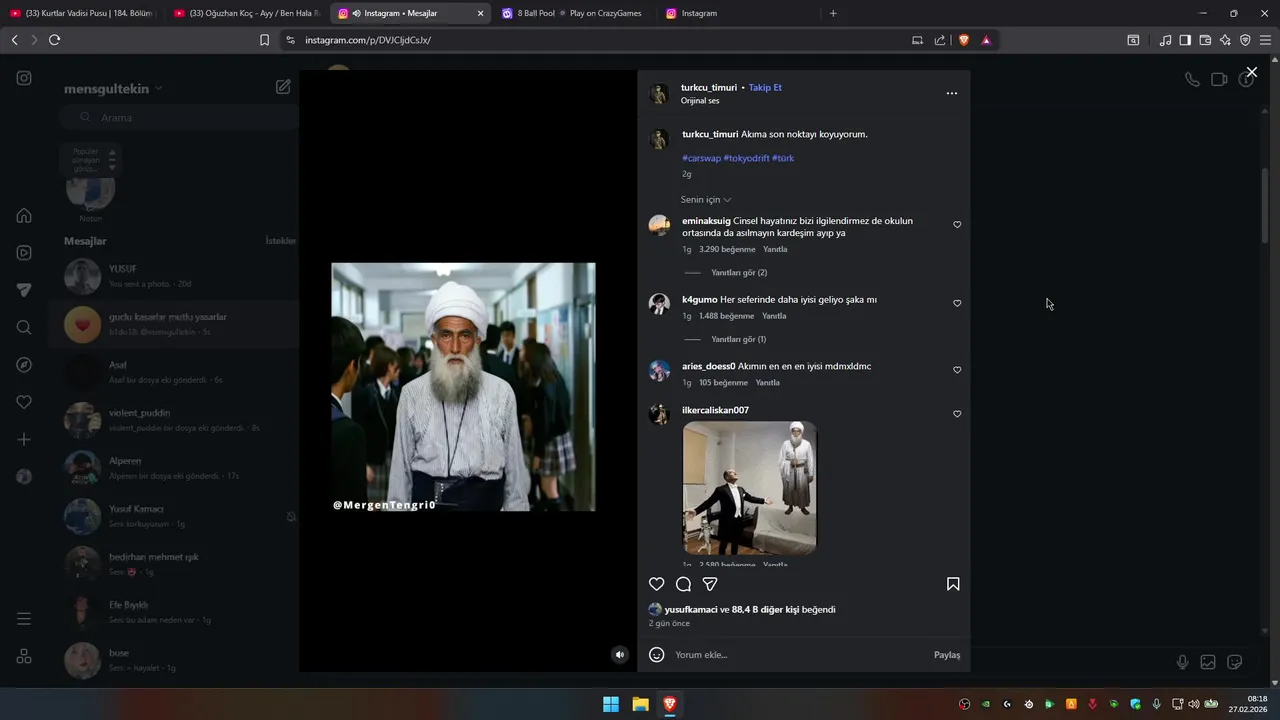Switch to the 8 Ball Pool tab
1280x720 pixels.
coord(573,13)
